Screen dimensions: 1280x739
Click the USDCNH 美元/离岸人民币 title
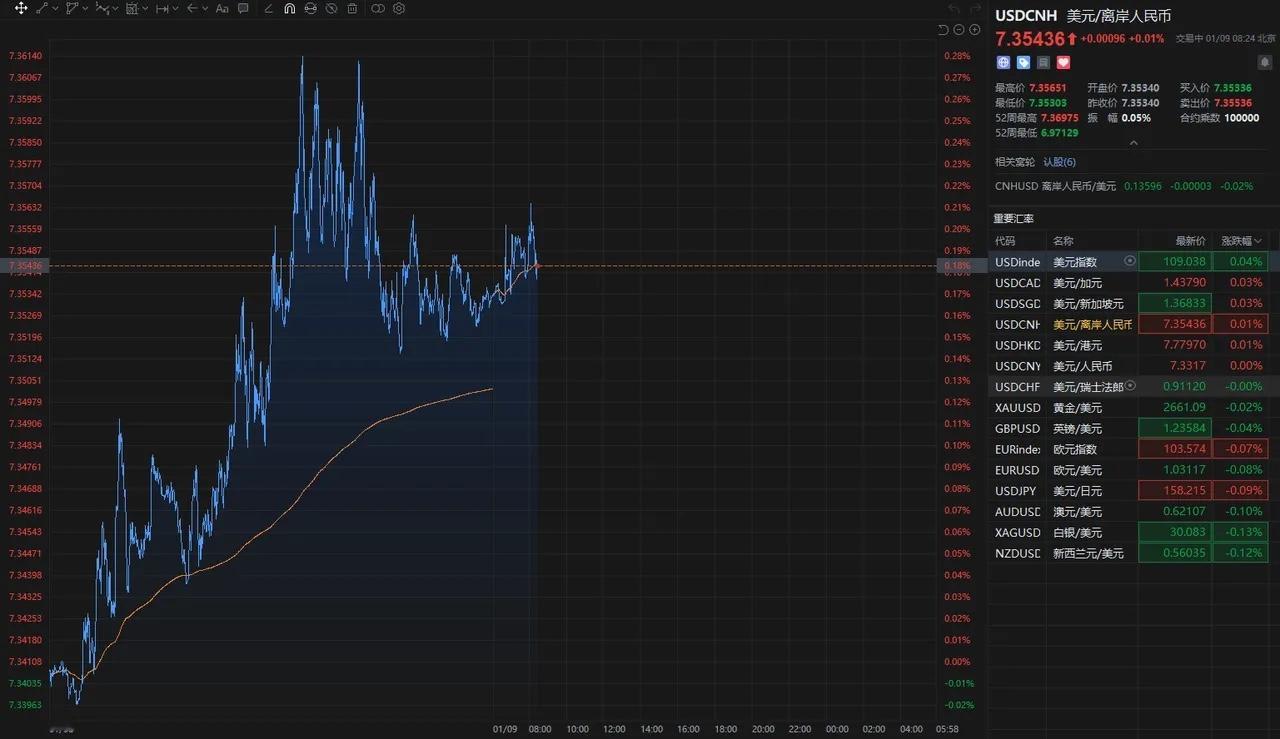[x=1083, y=16]
